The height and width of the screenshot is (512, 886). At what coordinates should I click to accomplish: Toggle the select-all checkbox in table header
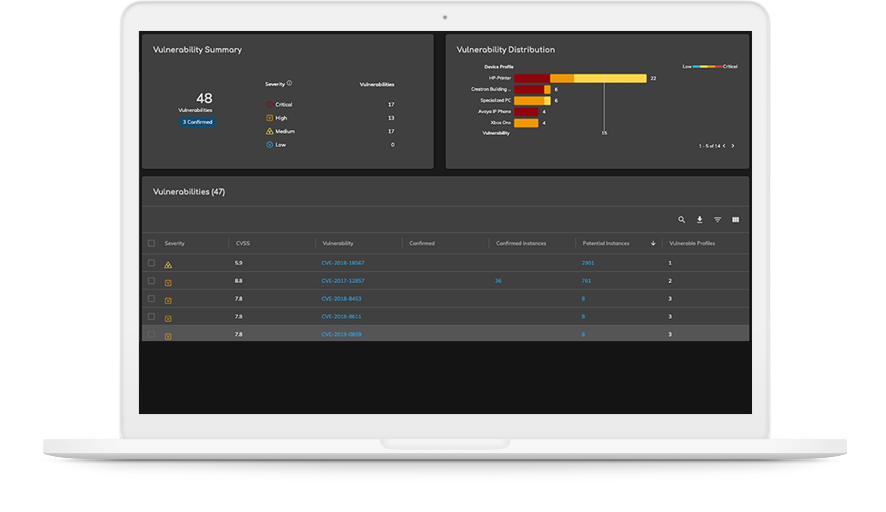click(151, 243)
